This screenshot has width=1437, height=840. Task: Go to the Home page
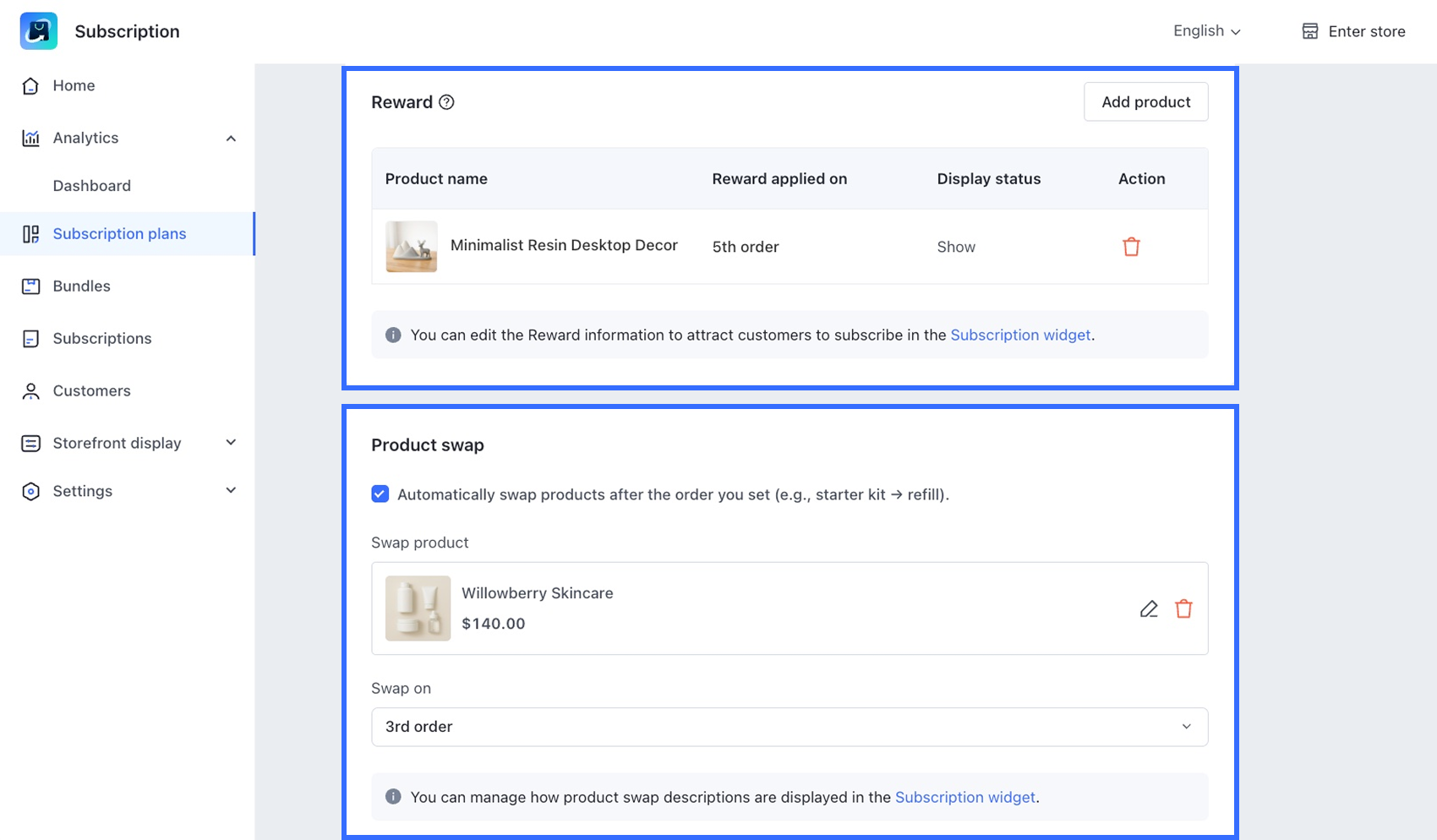[x=74, y=85]
